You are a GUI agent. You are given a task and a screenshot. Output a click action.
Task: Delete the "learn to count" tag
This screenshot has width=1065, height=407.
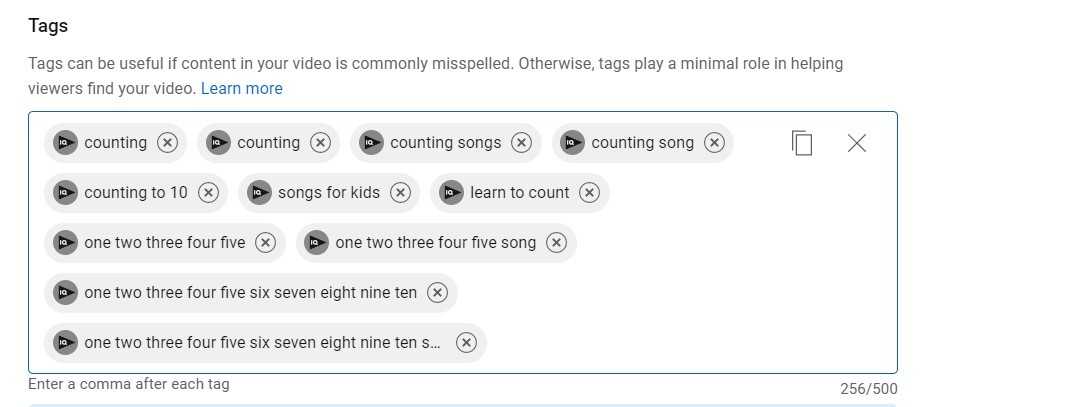[x=590, y=193]
